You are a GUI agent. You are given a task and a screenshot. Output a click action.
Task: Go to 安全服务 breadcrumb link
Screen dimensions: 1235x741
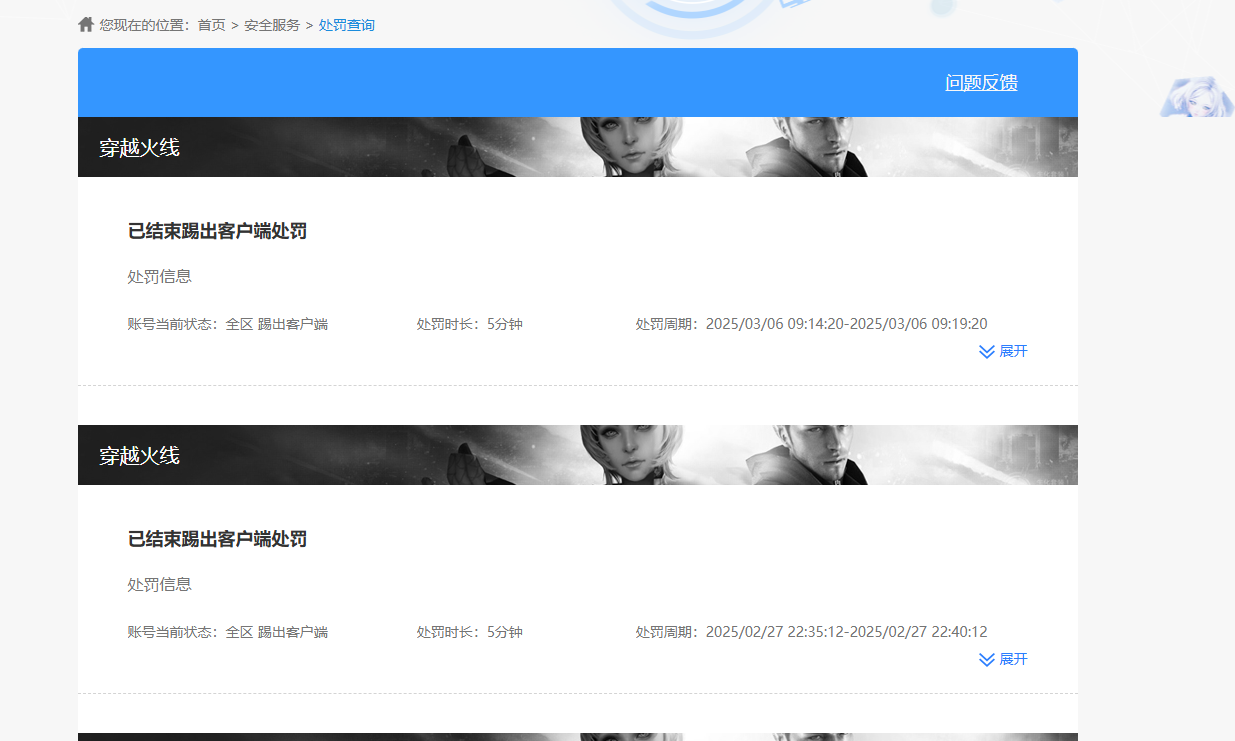[x=272, y=25]
